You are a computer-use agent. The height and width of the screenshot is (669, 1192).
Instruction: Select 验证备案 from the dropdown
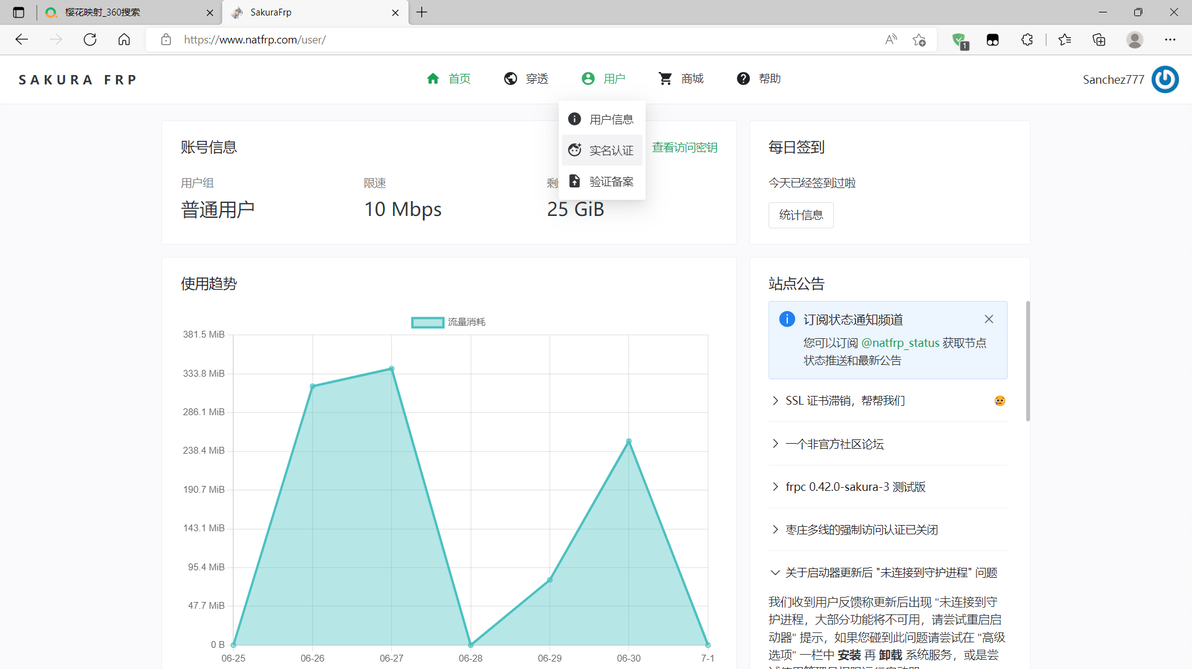pos(602,181)
